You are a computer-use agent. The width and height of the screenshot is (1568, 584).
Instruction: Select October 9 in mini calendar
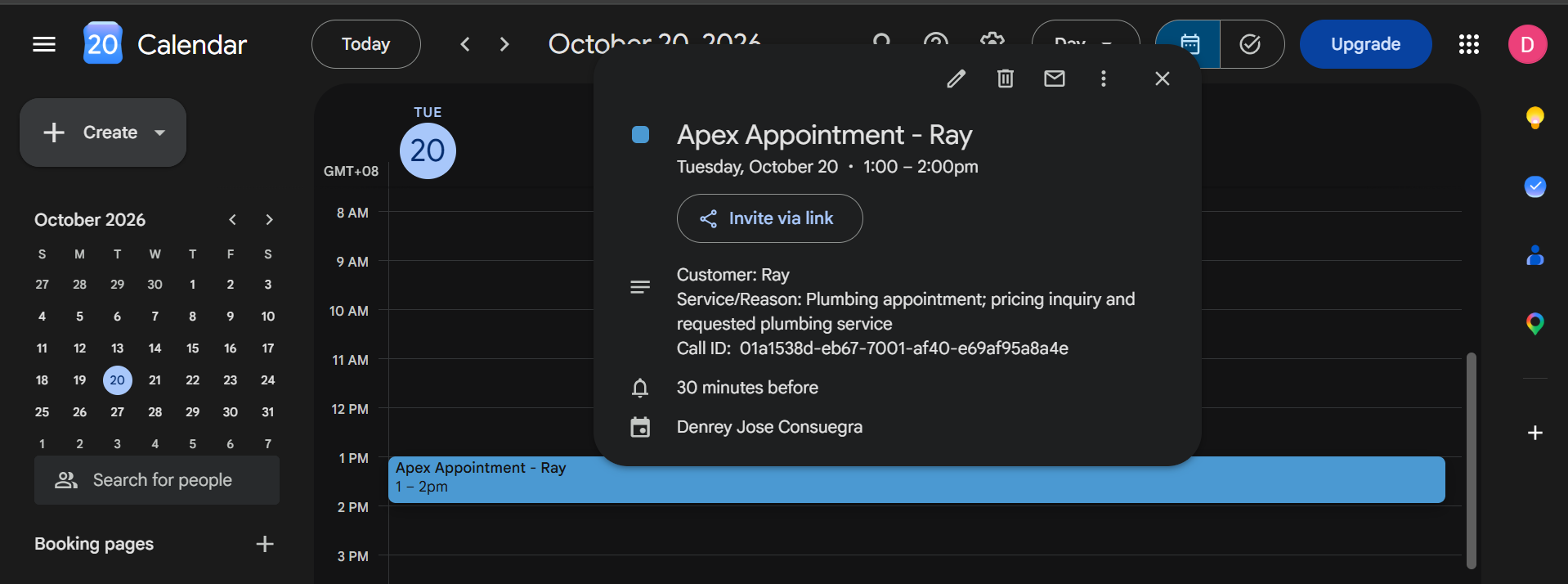[x=231, y=317]
